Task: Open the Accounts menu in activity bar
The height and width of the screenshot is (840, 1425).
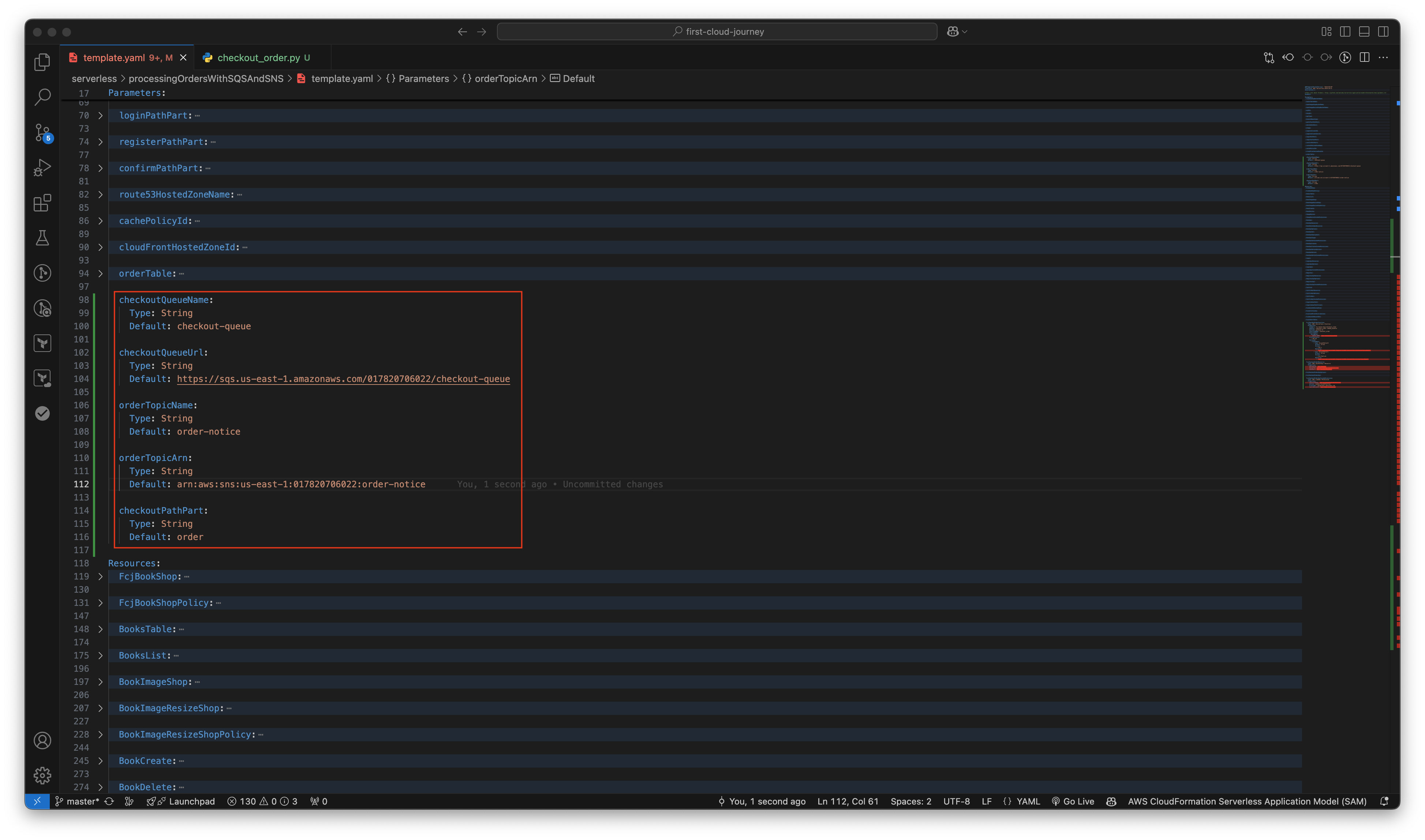Action: (42, 740)
